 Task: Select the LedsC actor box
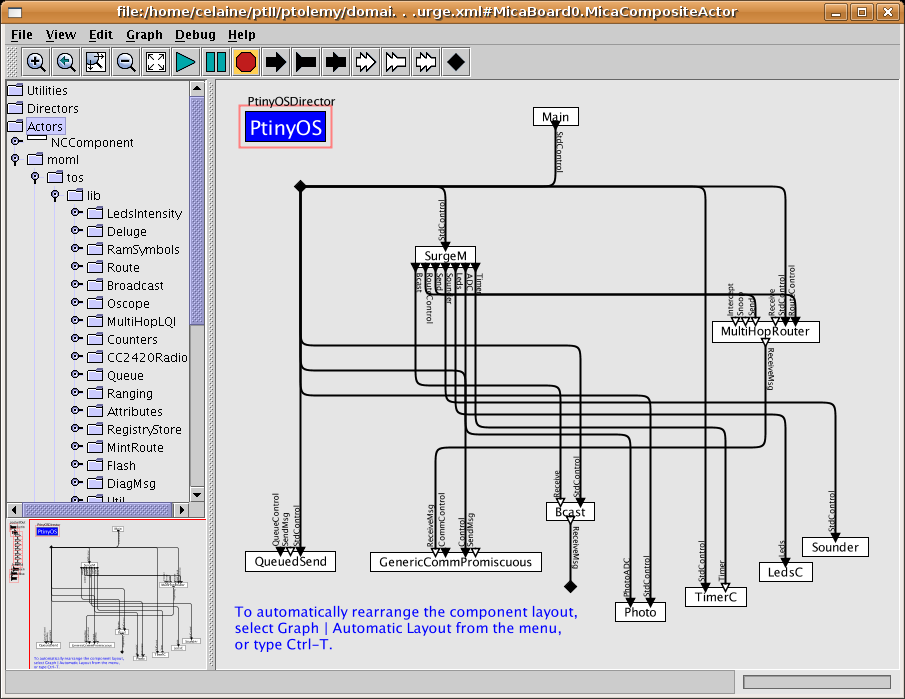click(786, 572)
